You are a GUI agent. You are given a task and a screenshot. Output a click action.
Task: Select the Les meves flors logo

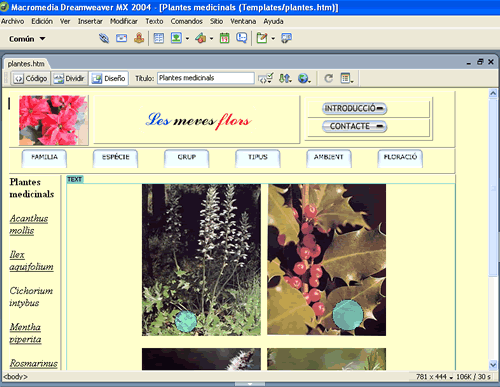pos(198,120)
